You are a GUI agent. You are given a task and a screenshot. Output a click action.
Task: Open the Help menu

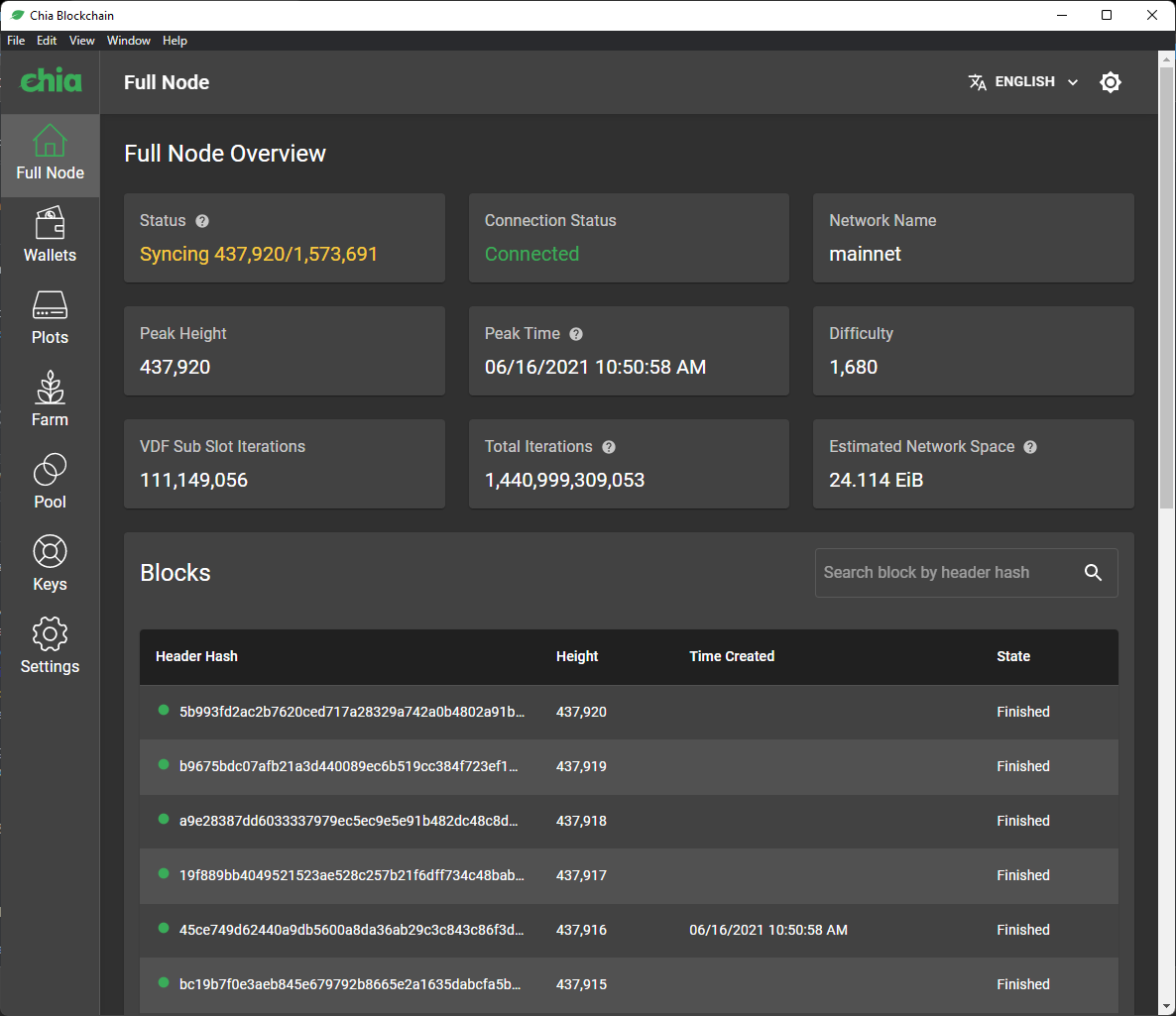[x=175, y=41]
